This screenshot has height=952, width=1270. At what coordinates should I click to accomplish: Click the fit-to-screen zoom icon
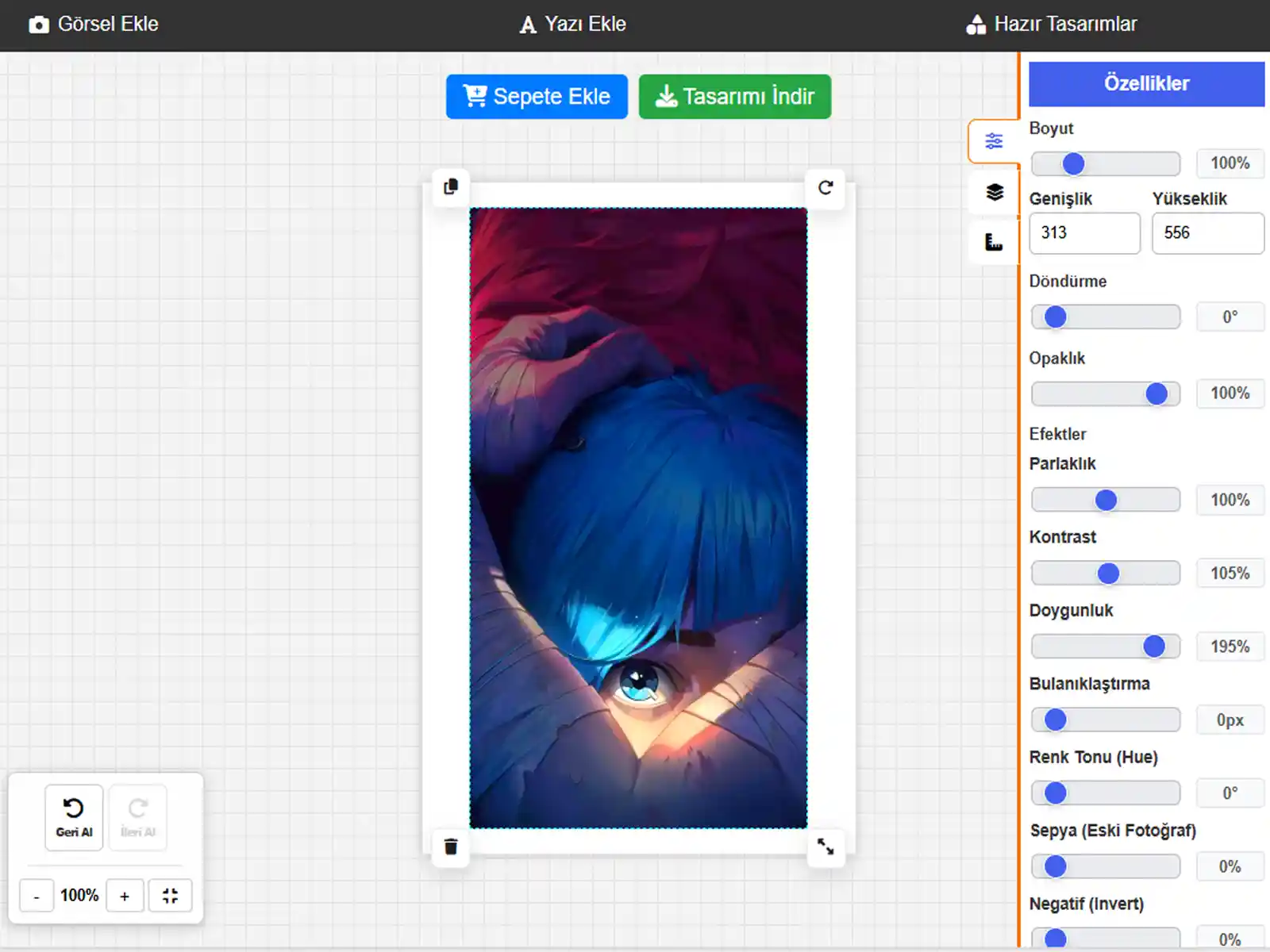click(170, 896)
